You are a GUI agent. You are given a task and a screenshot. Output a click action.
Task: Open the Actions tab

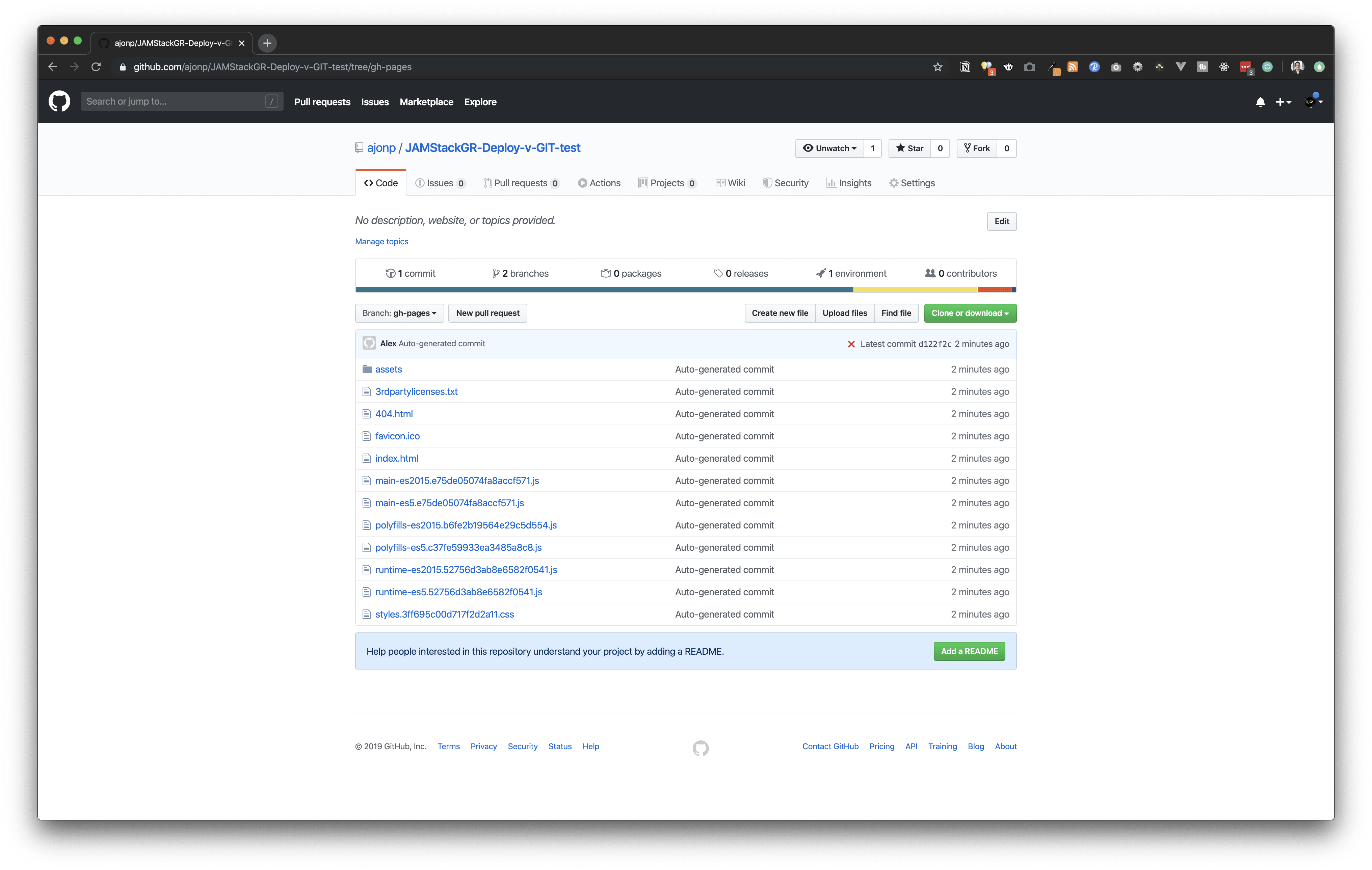[599, 183]
